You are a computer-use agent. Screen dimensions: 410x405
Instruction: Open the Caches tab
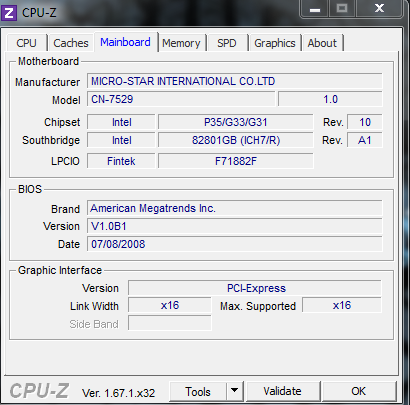coord(71,43)
